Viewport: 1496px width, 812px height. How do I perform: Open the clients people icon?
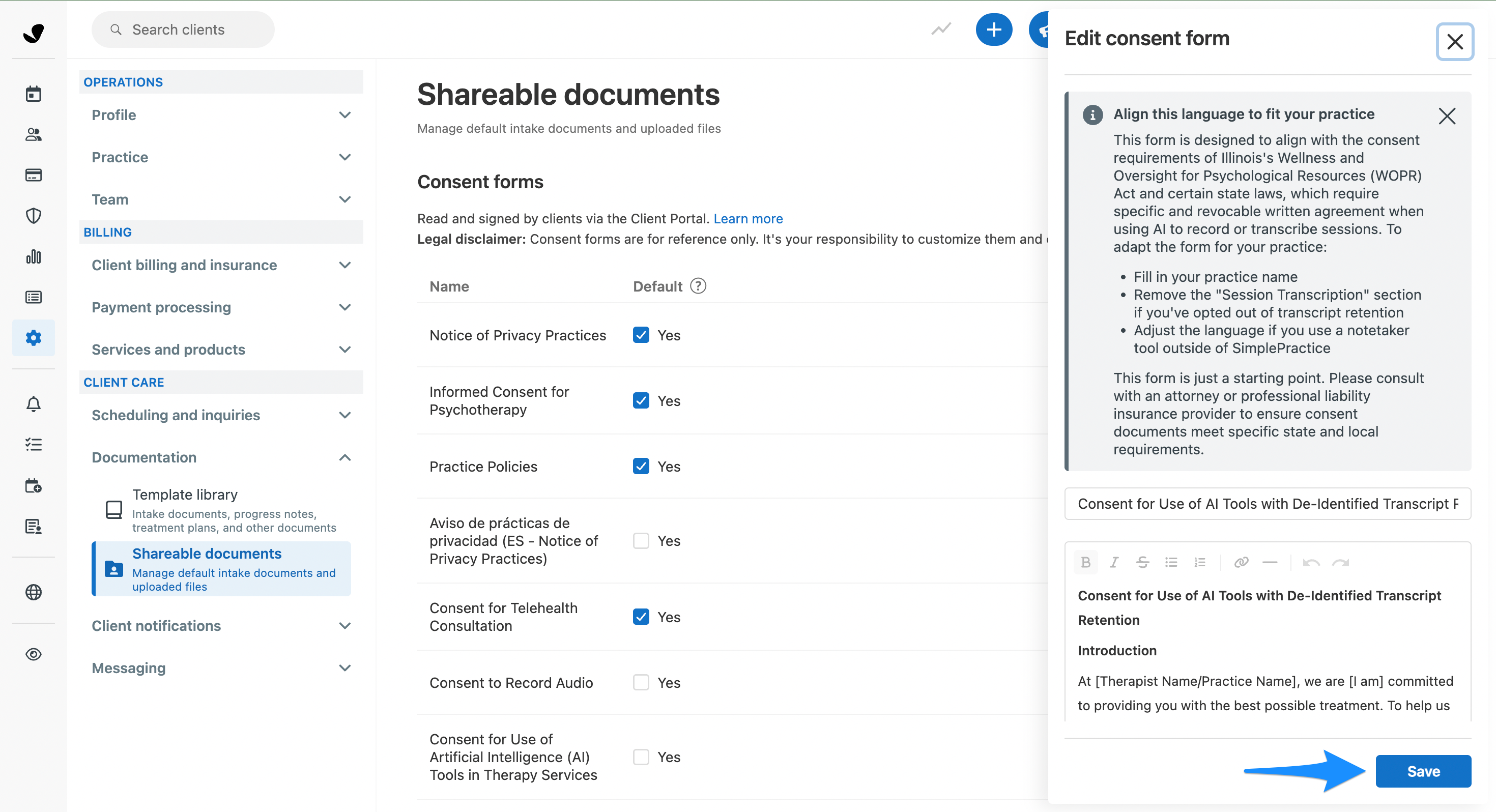click(x=34, y=134)
